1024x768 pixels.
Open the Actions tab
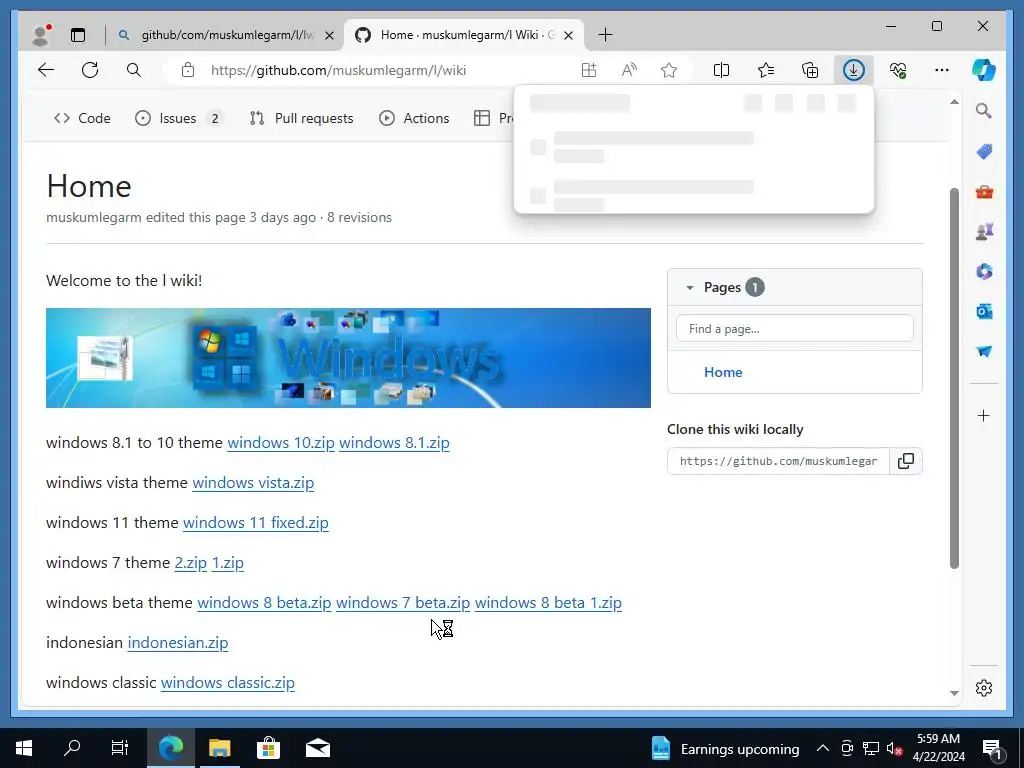tap(414, 118)
